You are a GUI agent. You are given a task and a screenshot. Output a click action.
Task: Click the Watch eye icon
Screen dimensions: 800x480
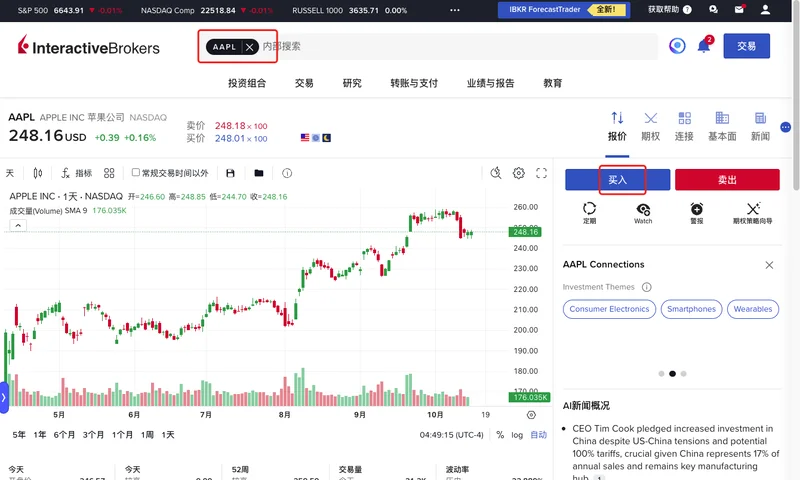click(643, 209)
